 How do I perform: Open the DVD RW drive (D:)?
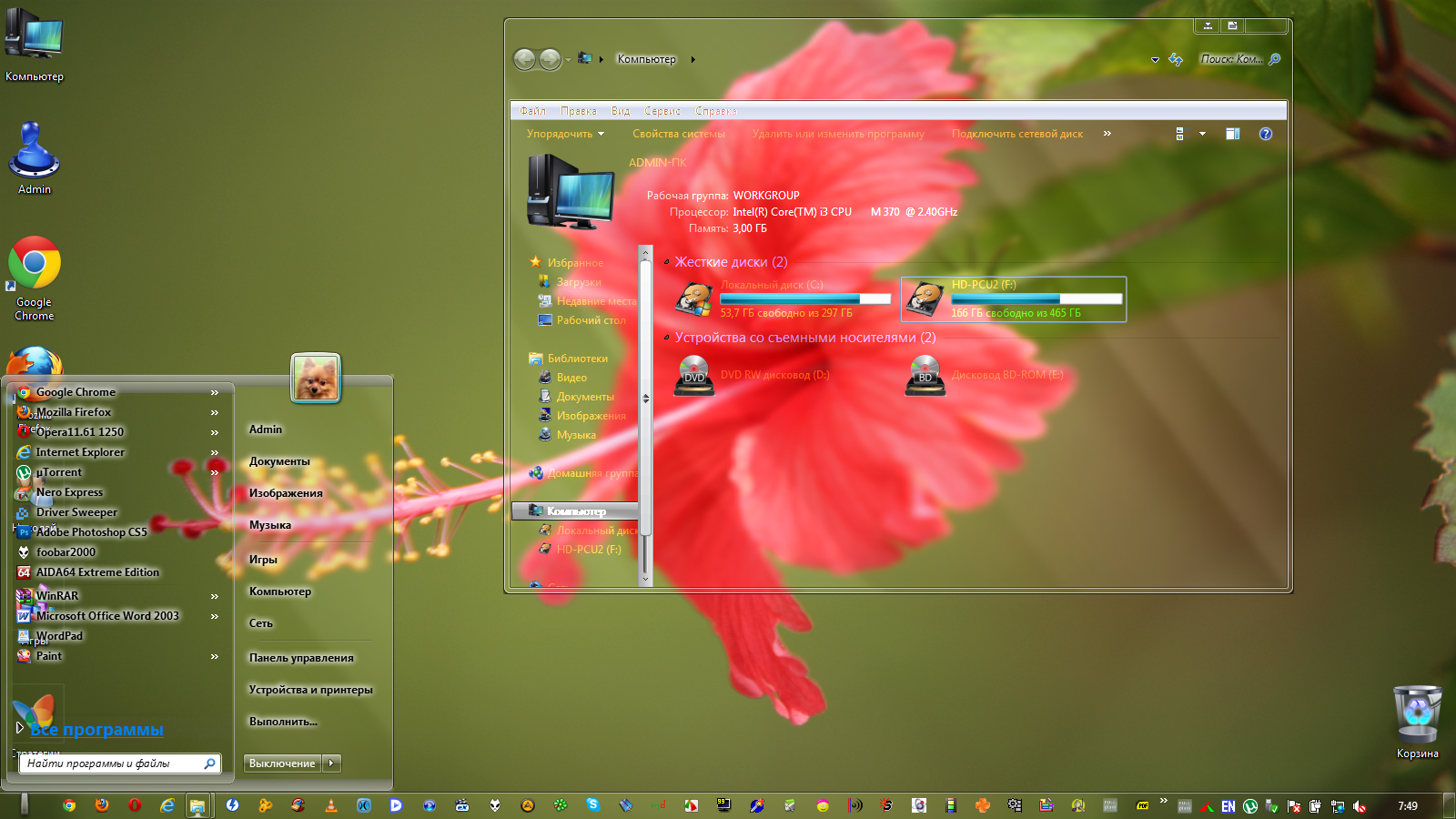(694, 375)
